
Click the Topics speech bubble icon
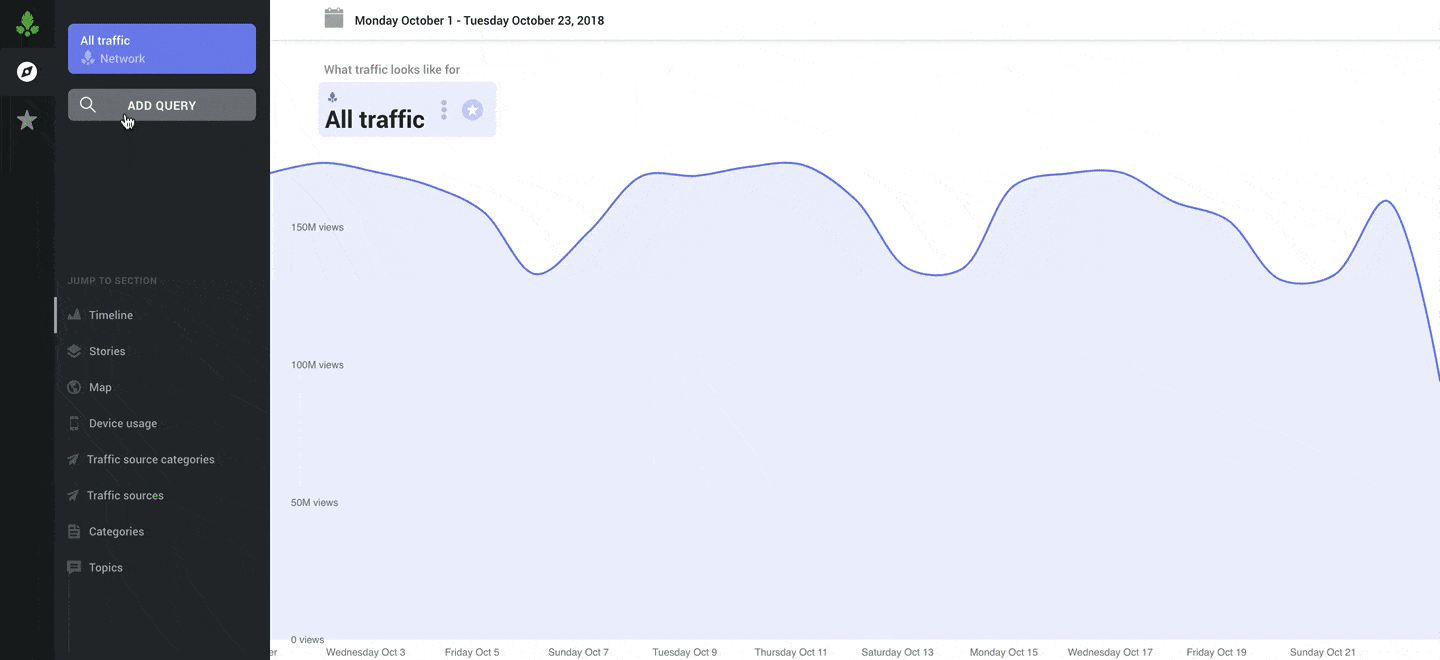74,567
